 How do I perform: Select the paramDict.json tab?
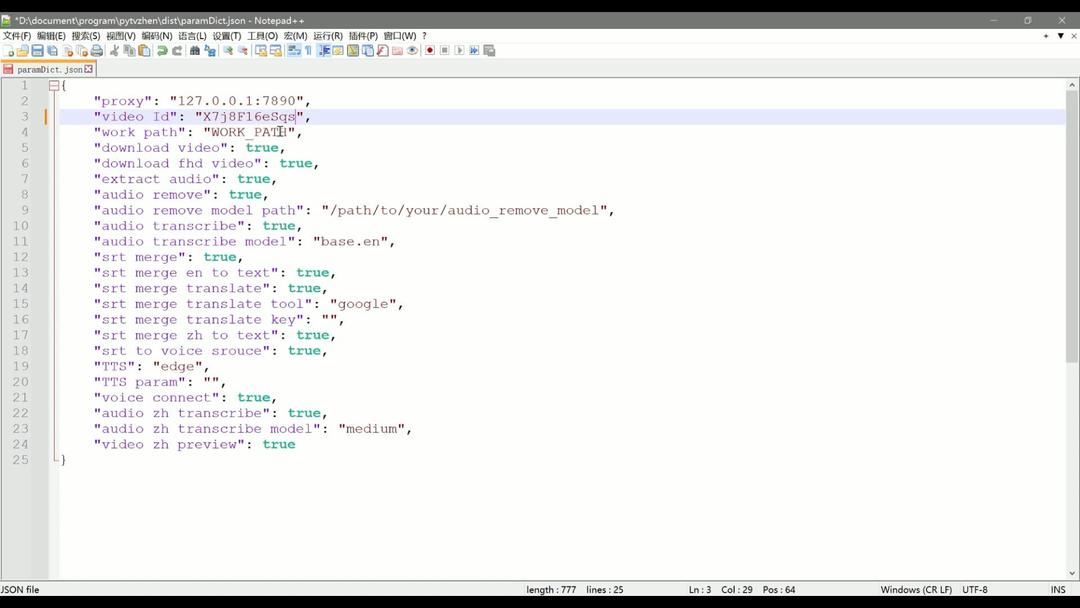pyautogui.click(x=49, y=70)
